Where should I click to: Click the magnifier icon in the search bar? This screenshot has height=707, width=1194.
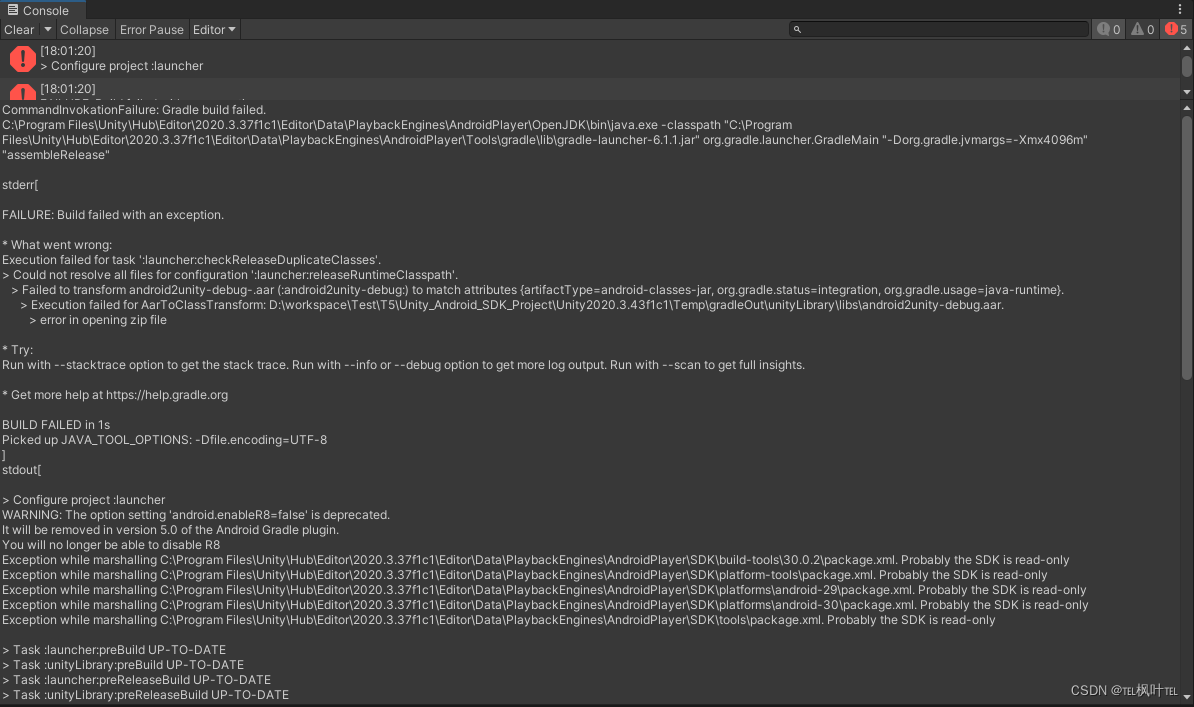pos(798,29)
